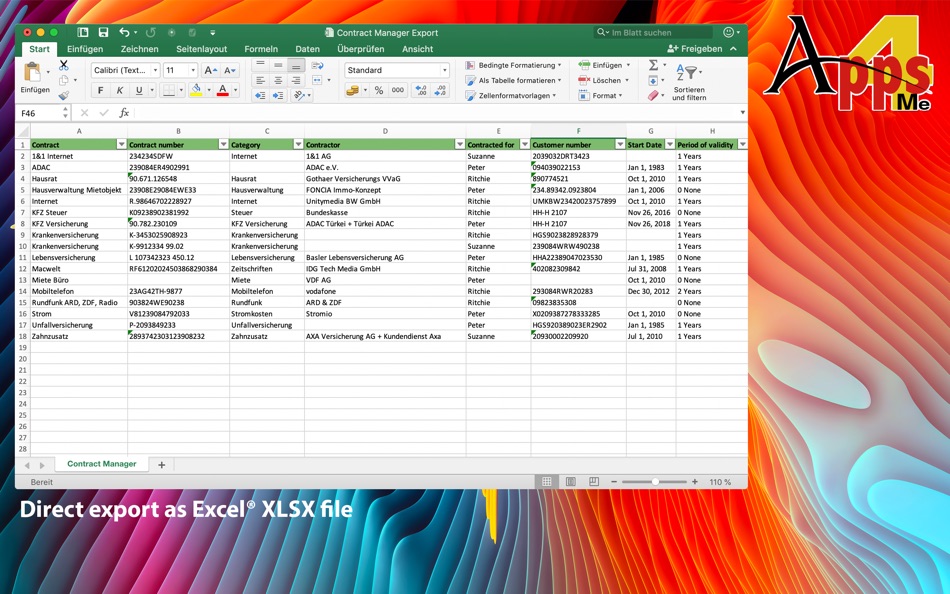Expand the formula bar arrow
This screenshot has width=950, height=594.
[x=742, y=113]
